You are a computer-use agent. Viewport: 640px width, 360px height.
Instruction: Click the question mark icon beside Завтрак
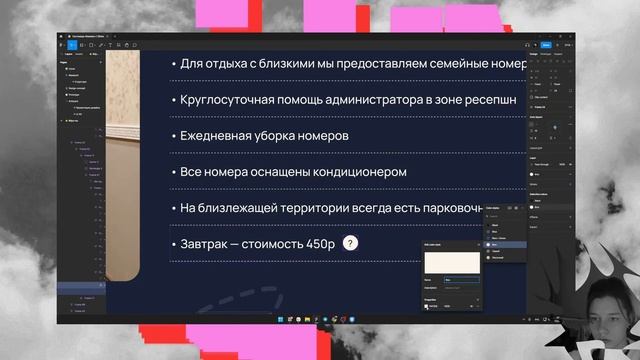pos(350,243)
